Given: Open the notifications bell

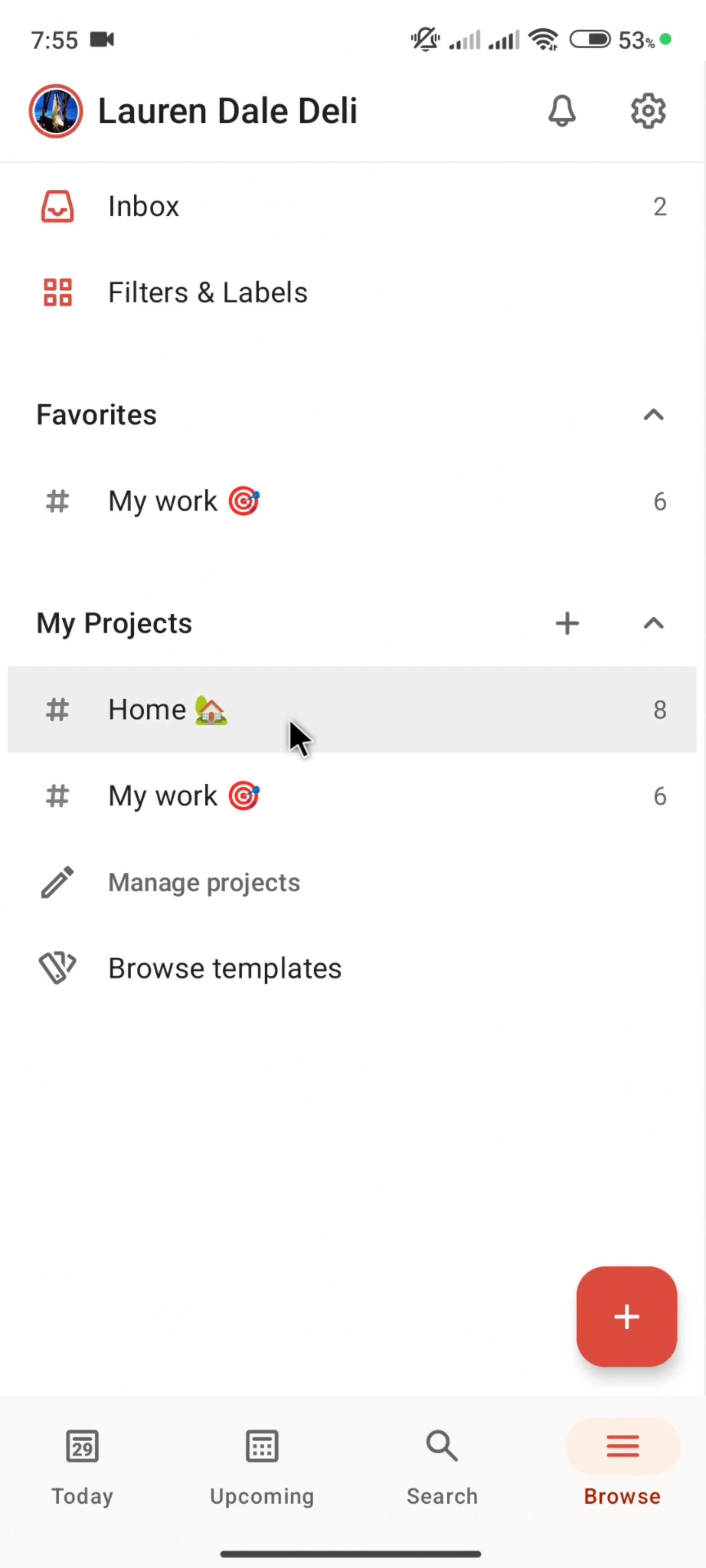Looking at the screenshot, I should click(562, 111).
